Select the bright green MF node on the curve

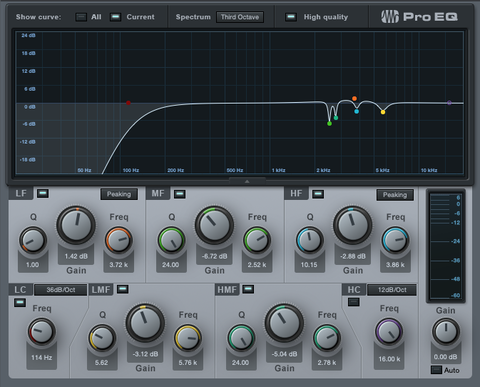[x=329, y=124]
